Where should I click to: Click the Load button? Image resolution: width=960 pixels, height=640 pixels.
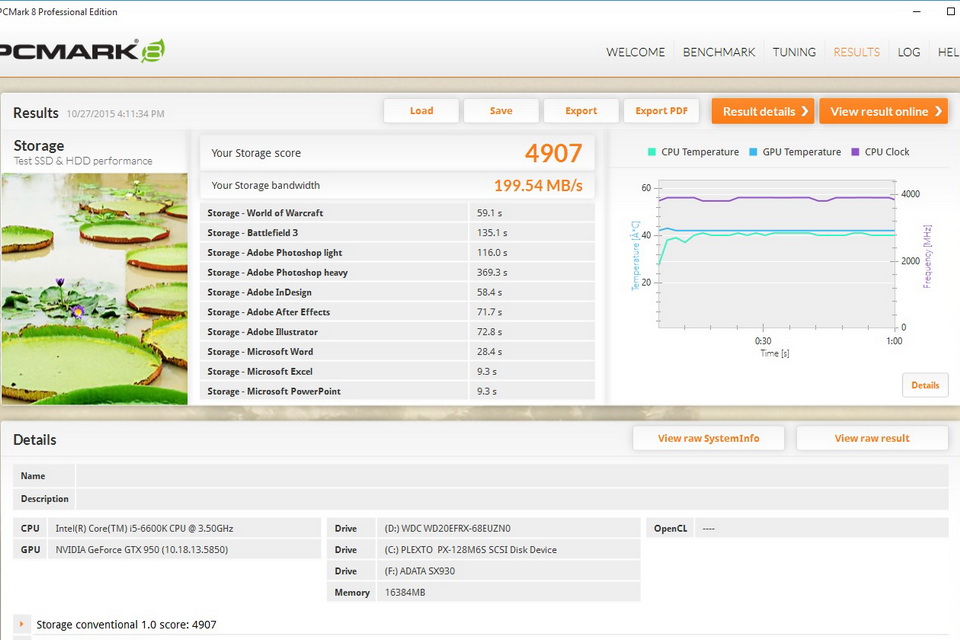pos(421,111)
